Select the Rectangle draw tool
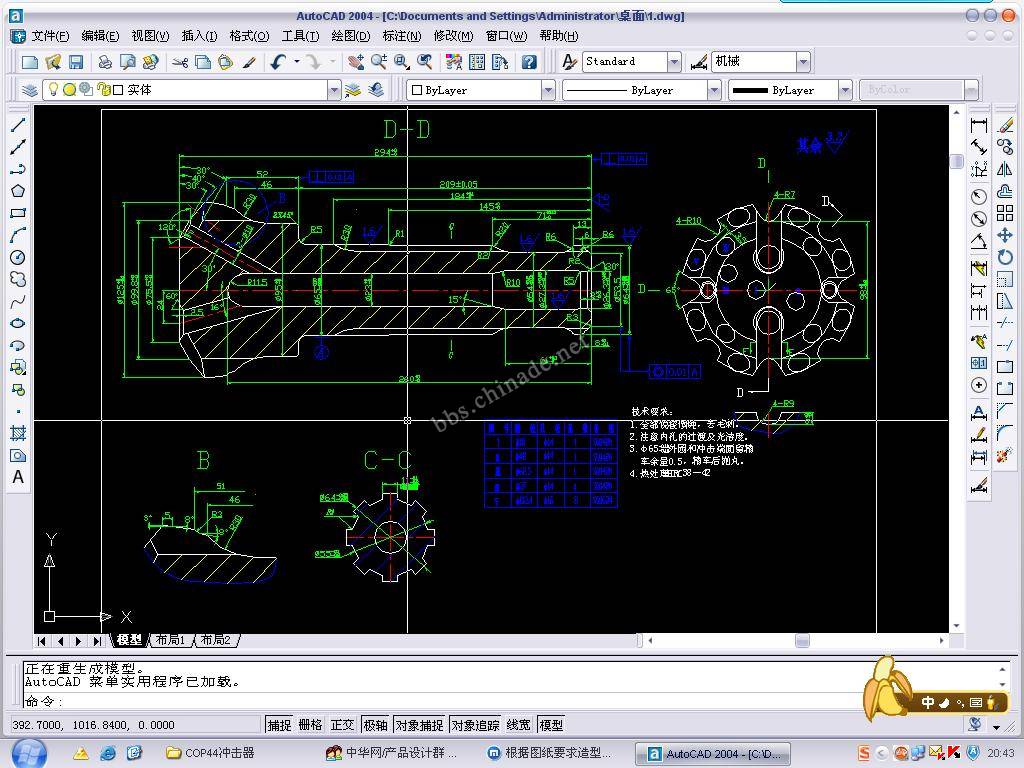 point(18,213)
